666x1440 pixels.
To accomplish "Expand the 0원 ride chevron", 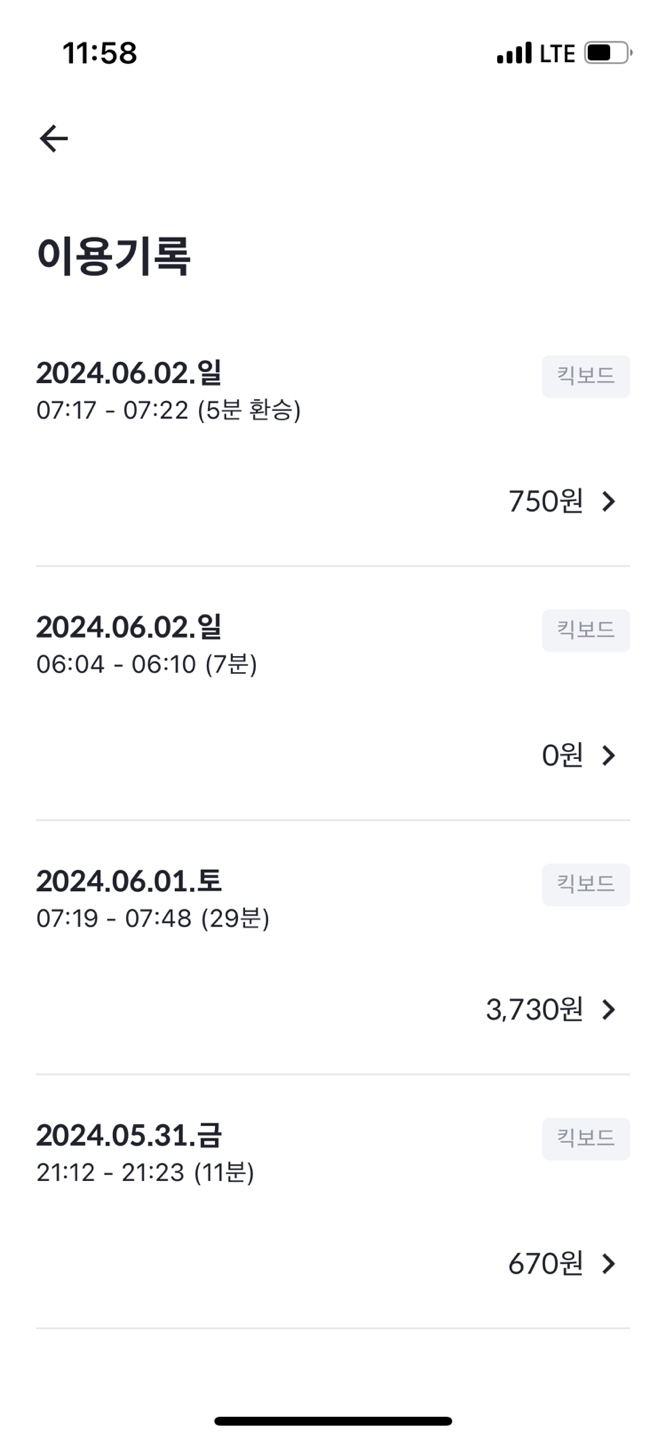I will 609,756.
